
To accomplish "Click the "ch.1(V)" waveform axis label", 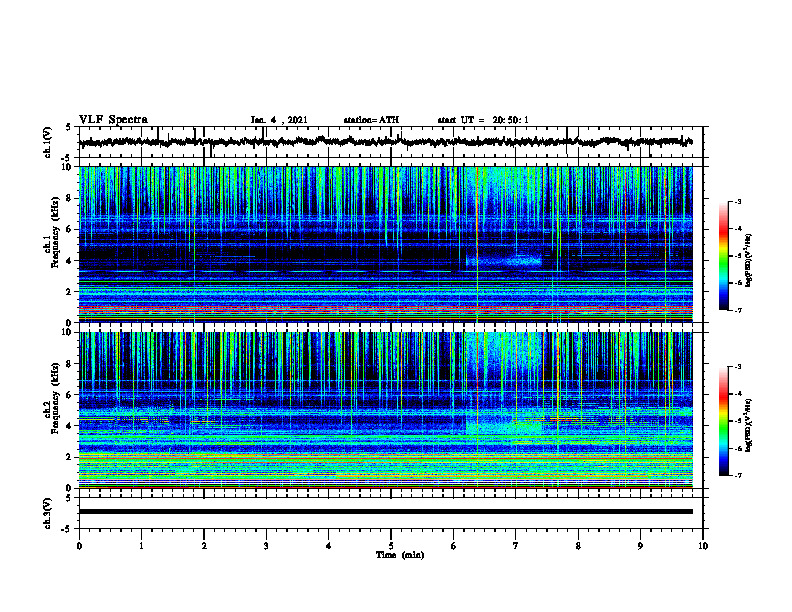I will [x=48, y=142].
